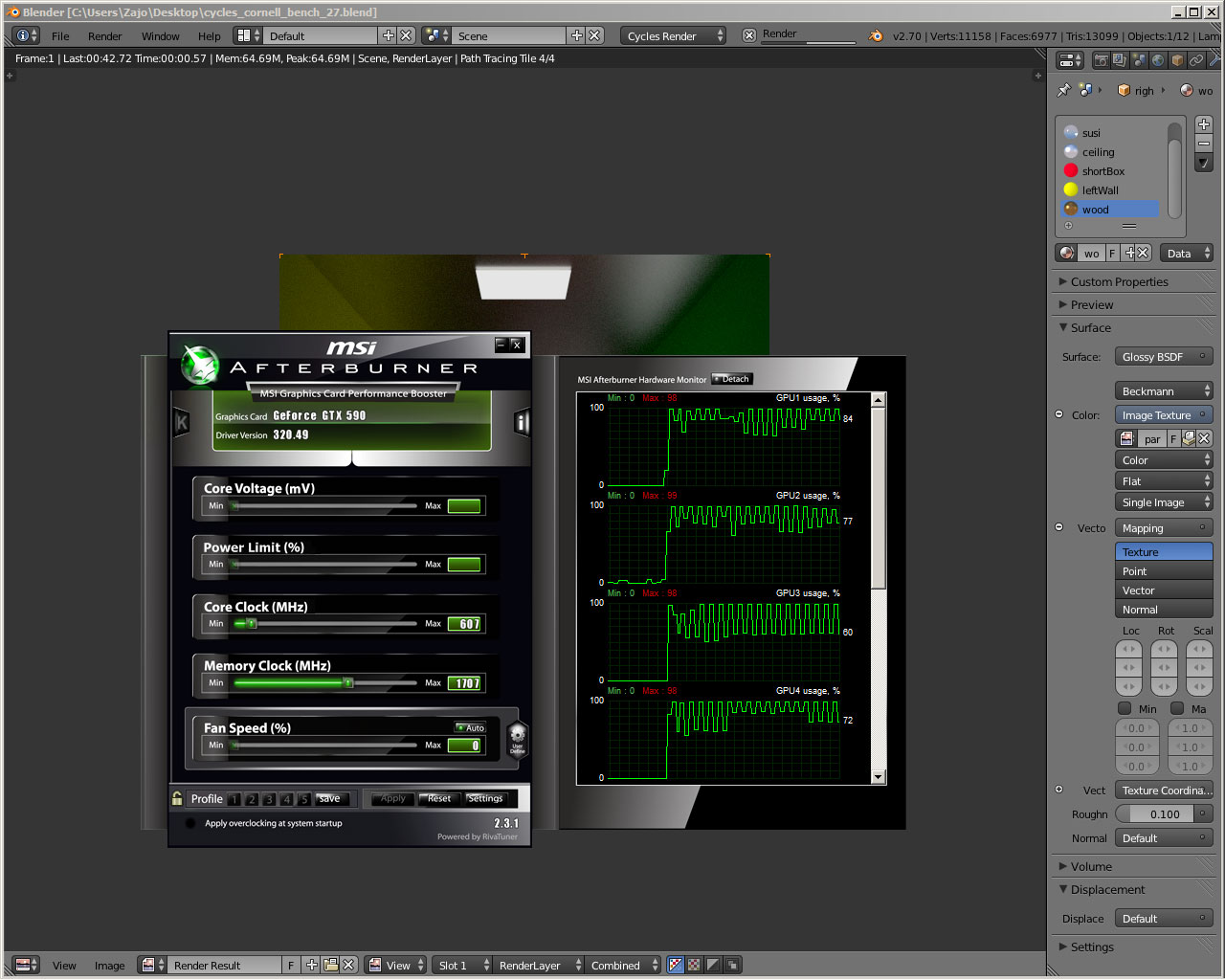This screenshot has width=1225, height=980.
Task: Open the Beckmann distribution dropdown
Action: tap(1164, 390)
